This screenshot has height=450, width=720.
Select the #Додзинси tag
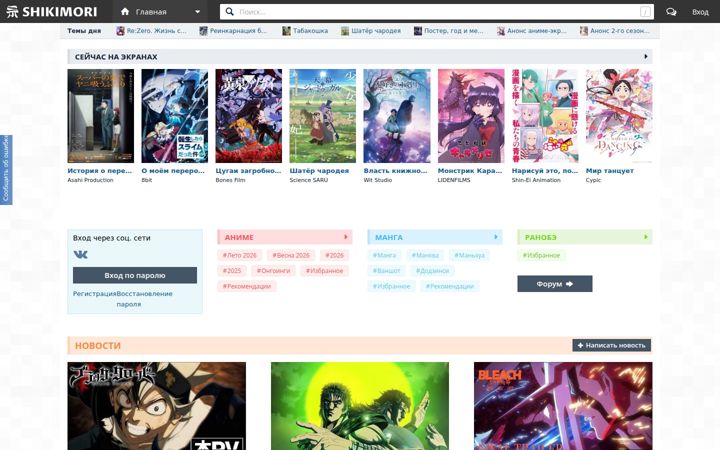pyautogui.click(x=432, y=271)
